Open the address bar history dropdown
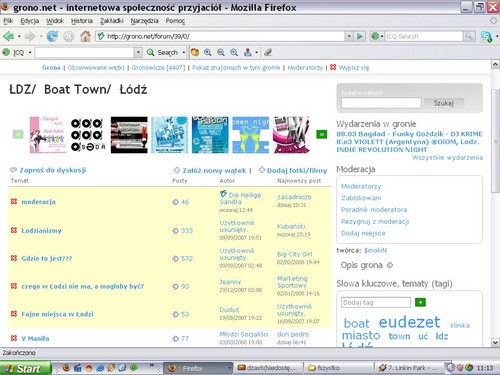Viewport: 500px width, 375px height. pos(349,36)
